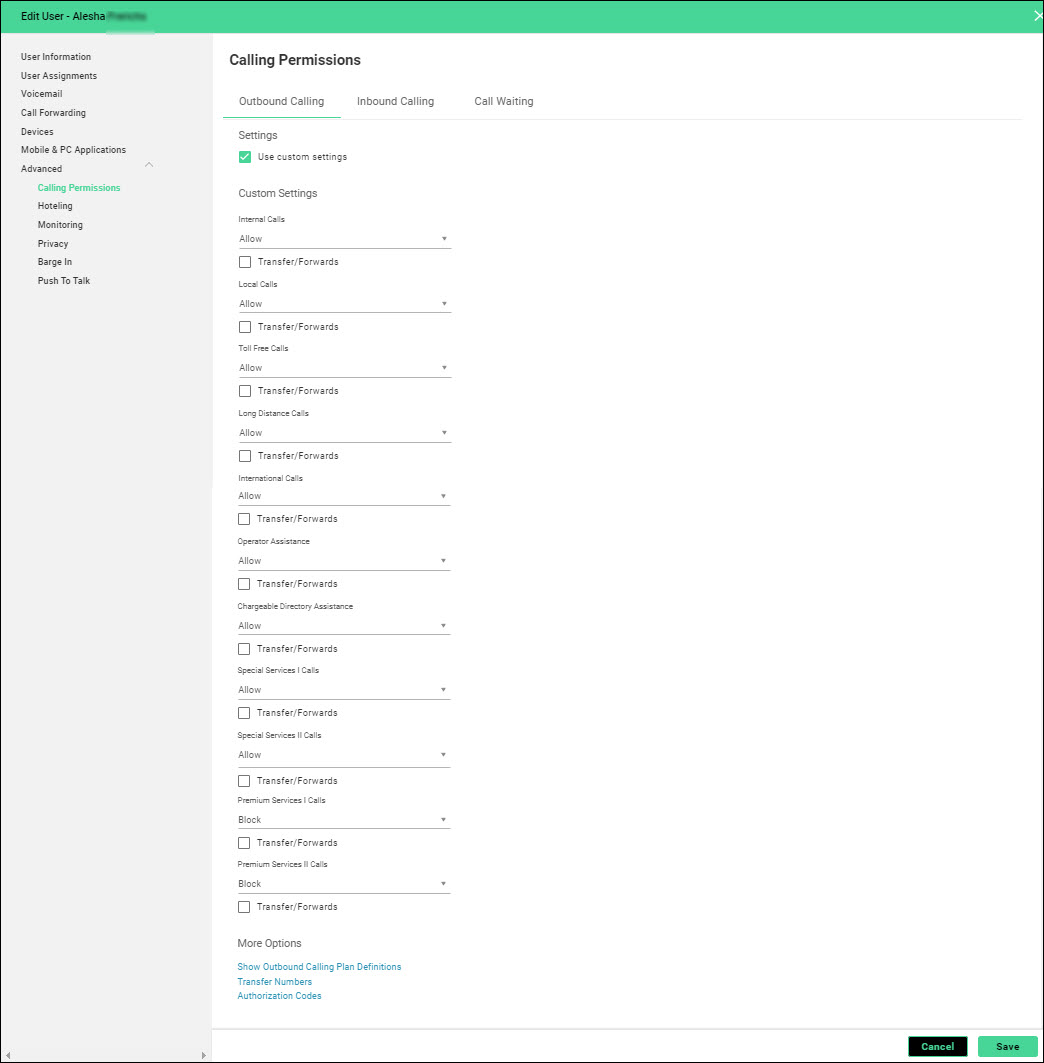Open Voicemail in the sidebar

pyautogui.click(x=41, y=94)
